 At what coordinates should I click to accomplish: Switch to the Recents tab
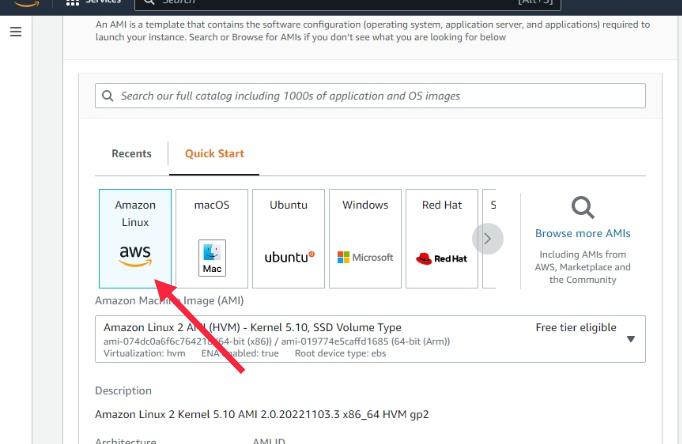click(131, 154)
